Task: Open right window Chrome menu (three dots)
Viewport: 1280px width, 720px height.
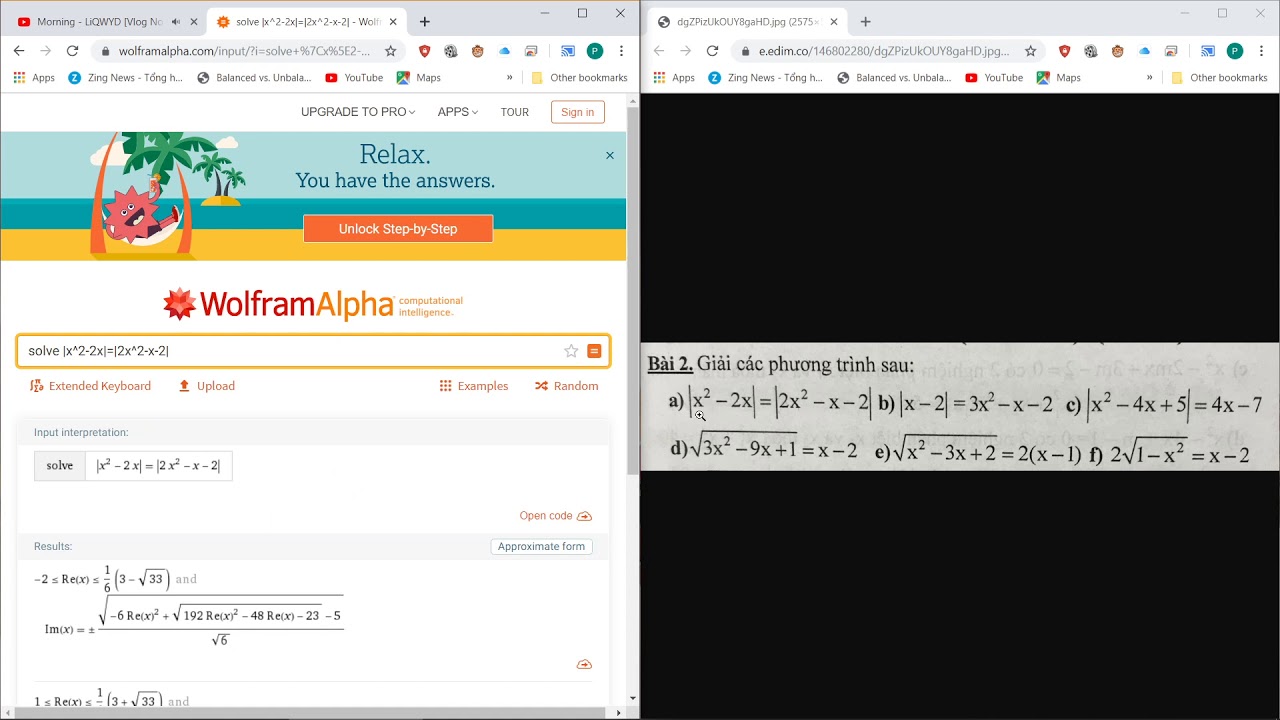Action: tap(1261, 51)
